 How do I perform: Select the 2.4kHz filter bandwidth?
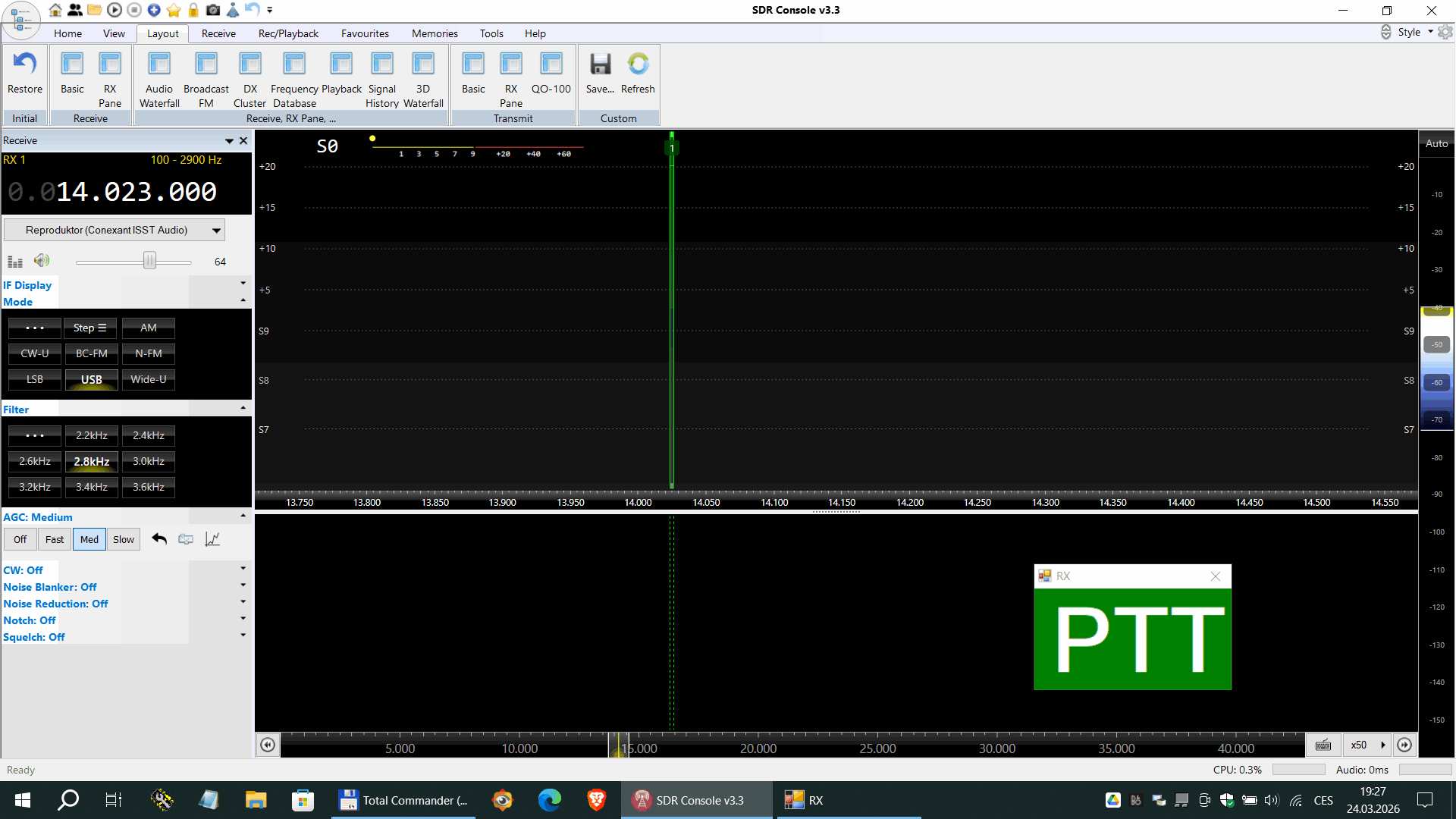[x=149, y=435]
